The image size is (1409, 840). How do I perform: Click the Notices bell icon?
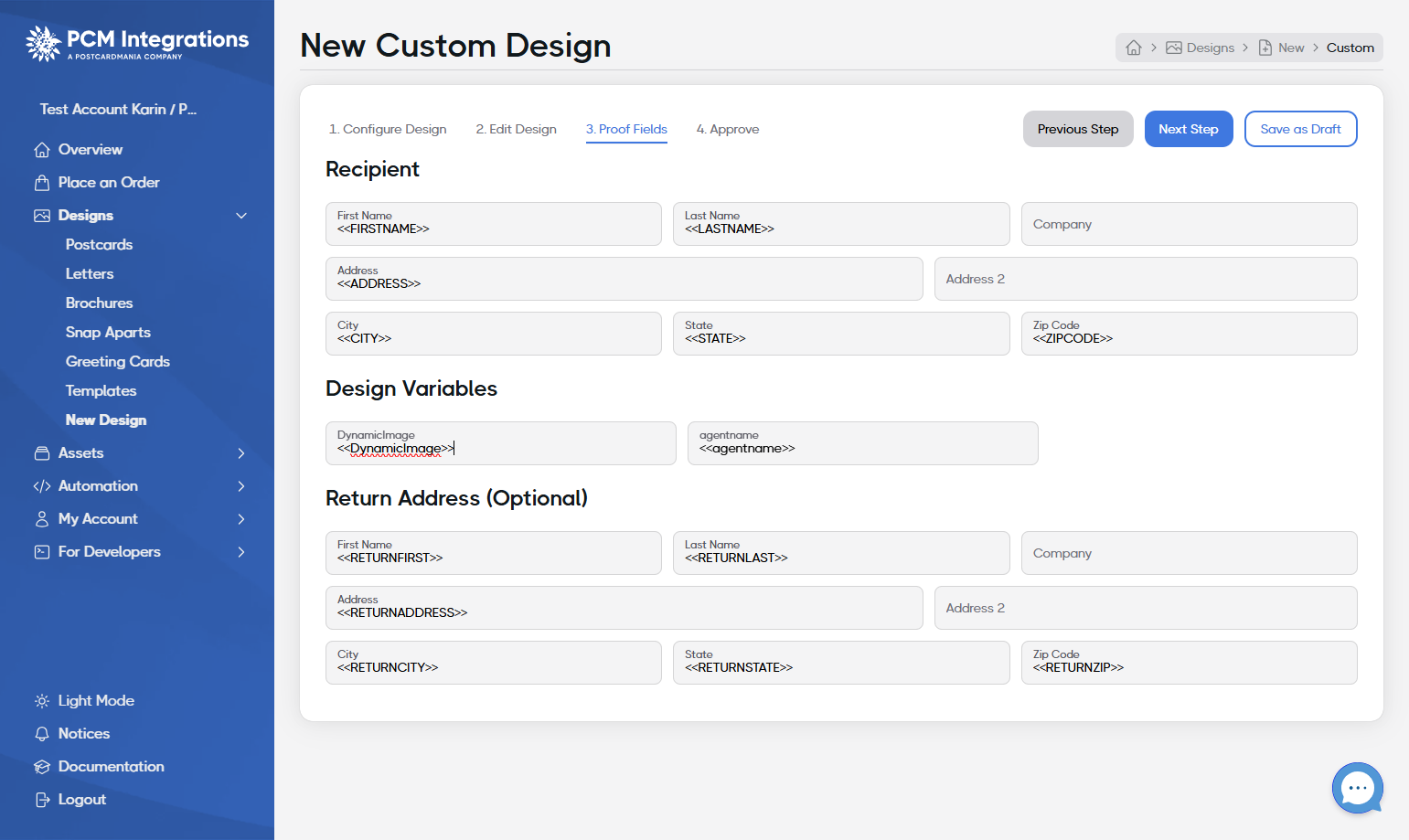[42, 734]
